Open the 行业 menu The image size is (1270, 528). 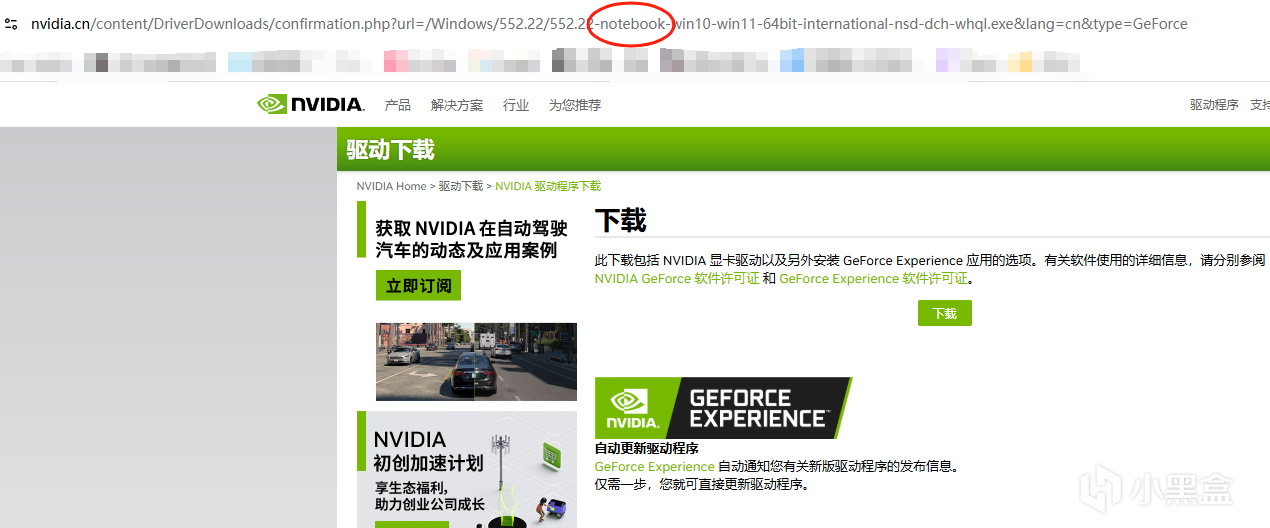(516, 105)
